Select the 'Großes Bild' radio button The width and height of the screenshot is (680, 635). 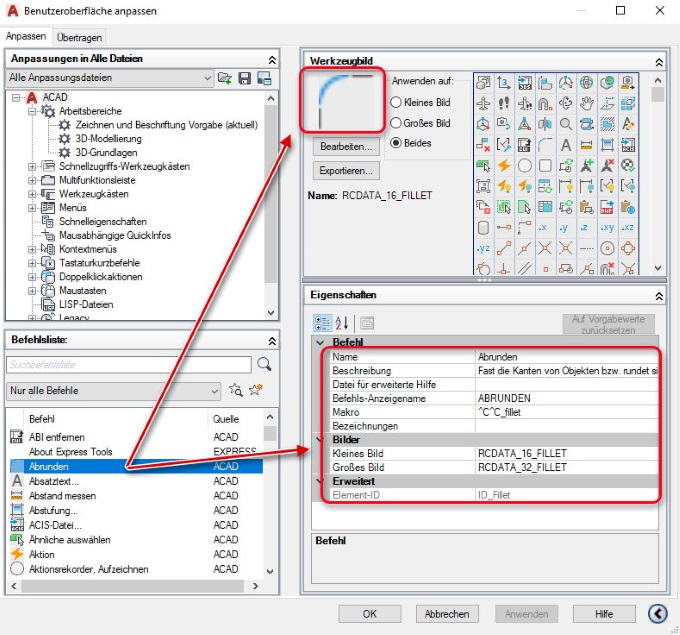pos(397,123)
